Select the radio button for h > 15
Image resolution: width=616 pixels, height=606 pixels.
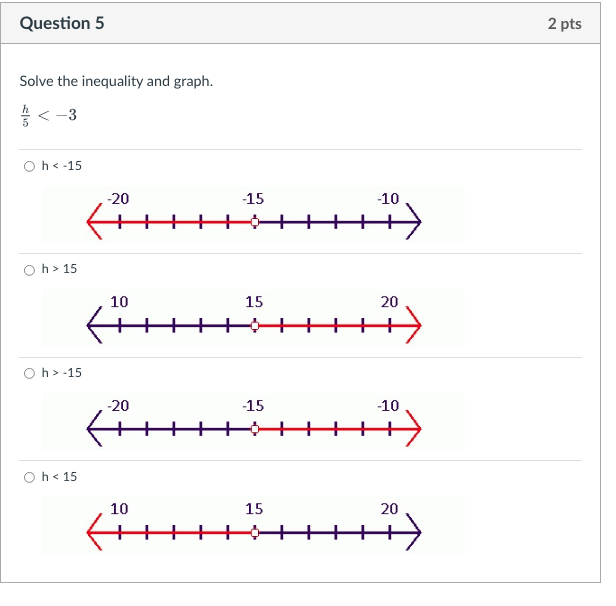(29, 270)
